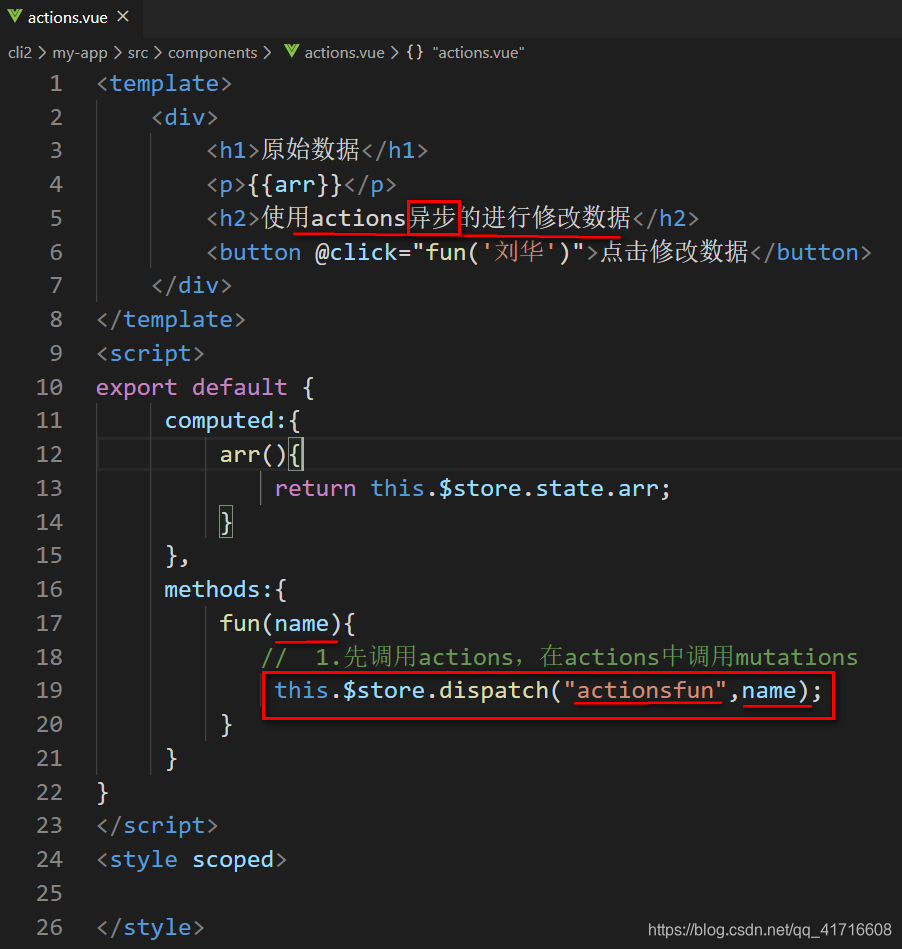Click line number 19 in the gutter

click(49, 690)
